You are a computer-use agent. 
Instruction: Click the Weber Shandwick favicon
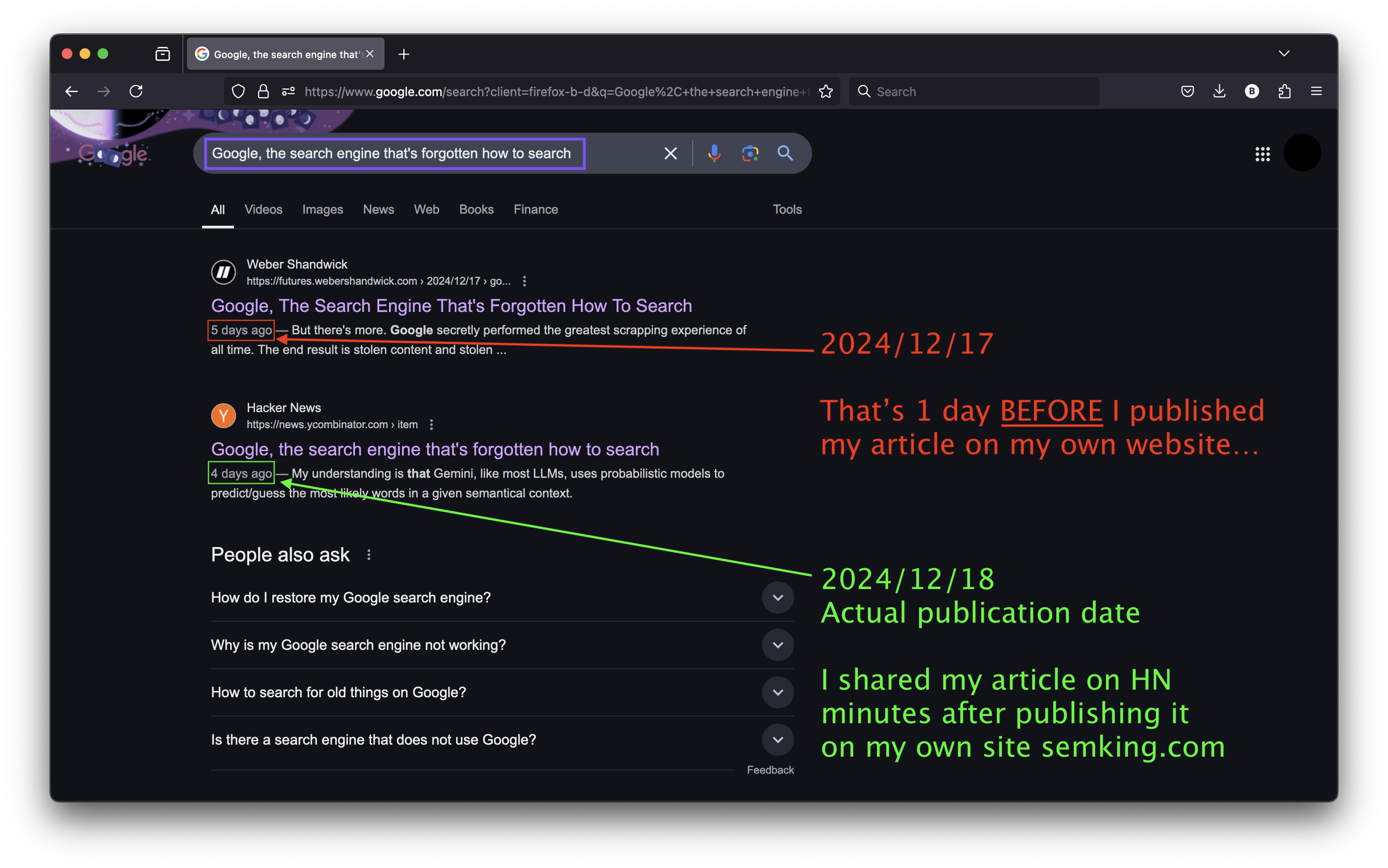point(224,272)
